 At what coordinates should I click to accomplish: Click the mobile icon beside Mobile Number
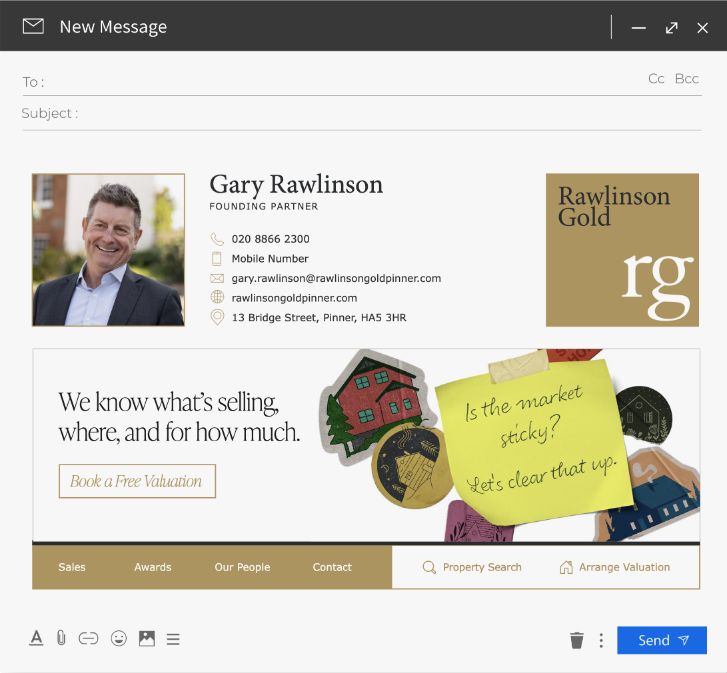[x=217, y=259]
